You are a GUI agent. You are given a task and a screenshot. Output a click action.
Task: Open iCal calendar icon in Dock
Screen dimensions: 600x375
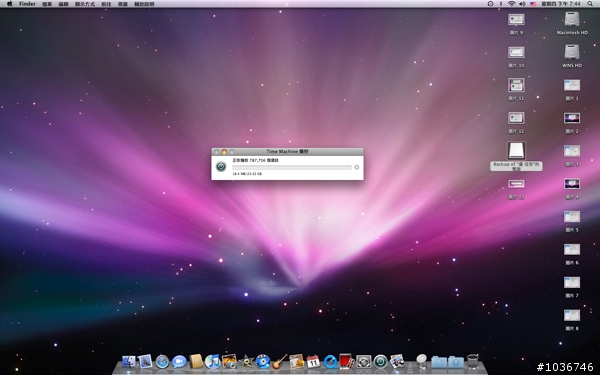click(x=313, y=361)
